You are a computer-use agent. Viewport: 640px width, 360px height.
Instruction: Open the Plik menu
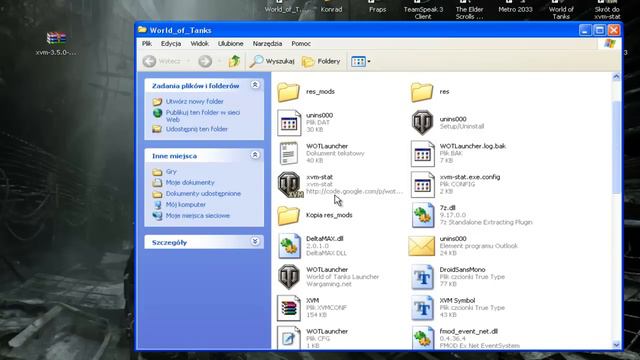(x=147, y=43)
